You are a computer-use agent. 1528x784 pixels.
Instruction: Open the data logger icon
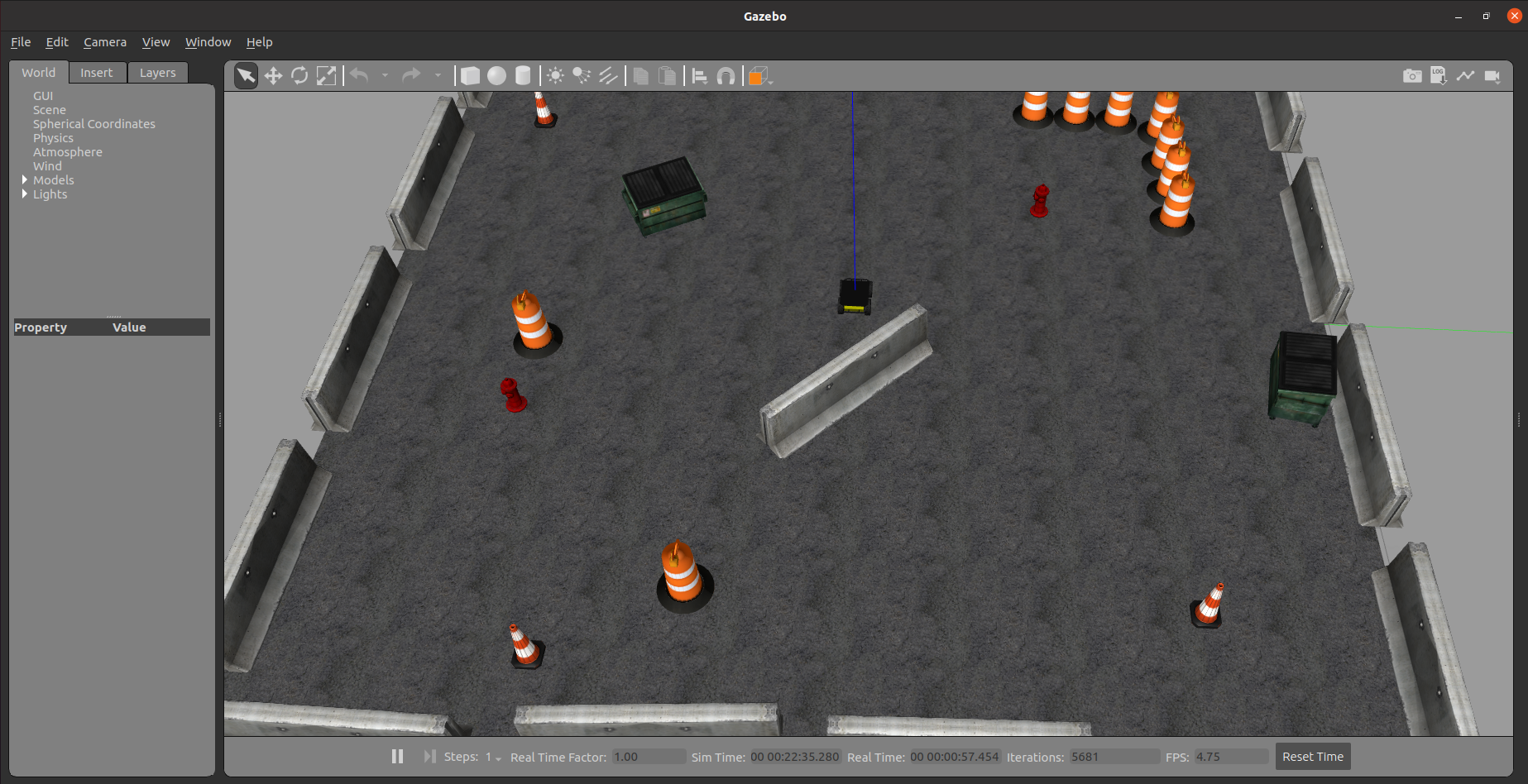click(x=1439, y=76)
